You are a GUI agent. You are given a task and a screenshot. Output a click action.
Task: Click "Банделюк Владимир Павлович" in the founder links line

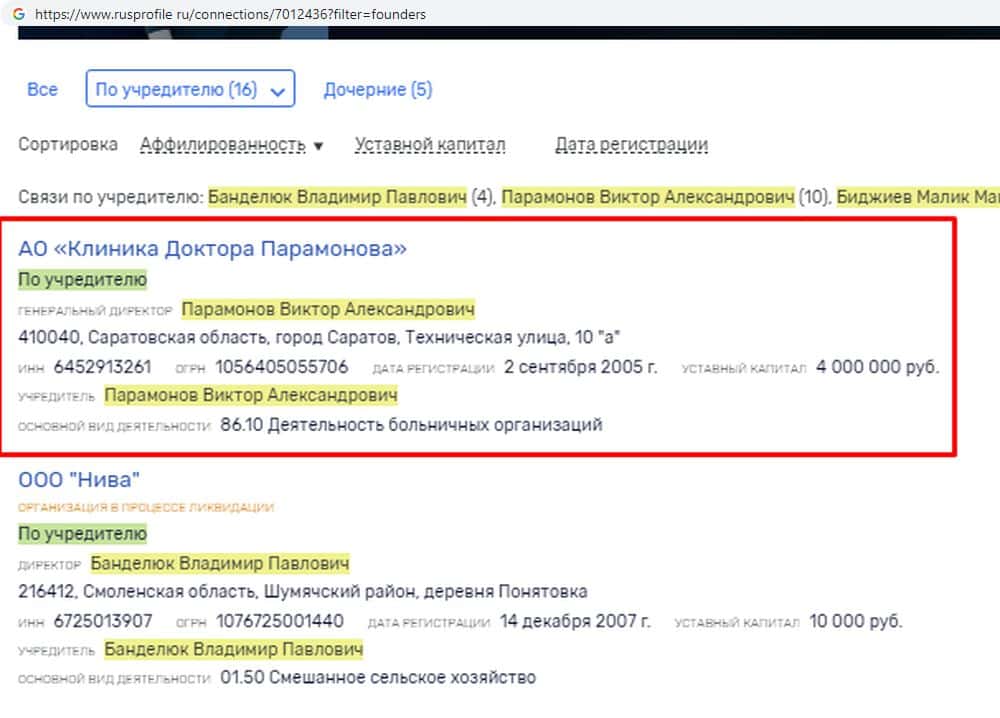click(x=337, y=197)
